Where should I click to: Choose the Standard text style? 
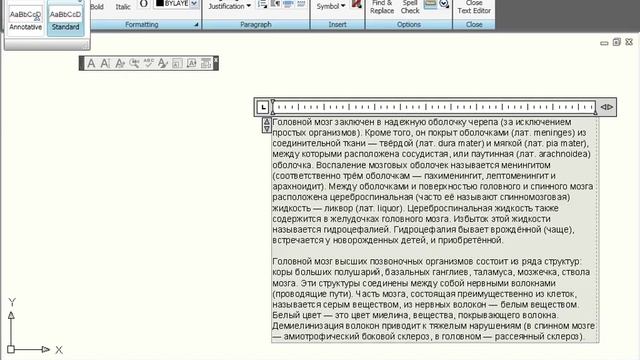click(65, 18)
